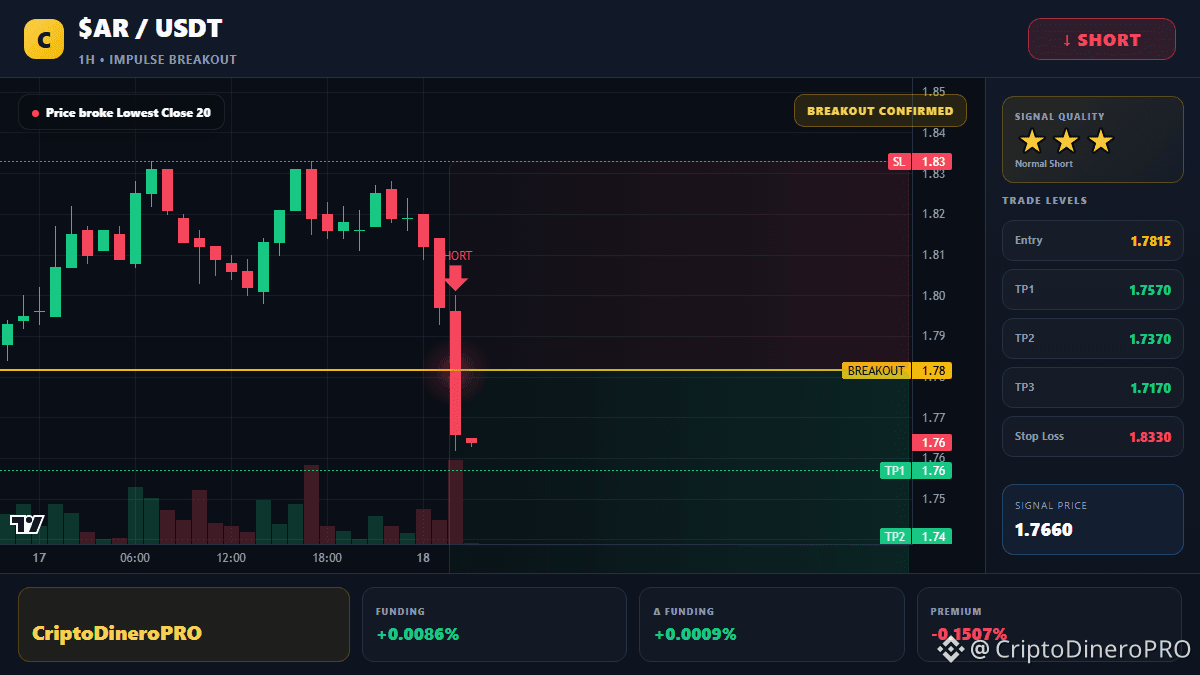Click the Signal Price 1.7660 card
The height and width of the screenshot is (675, 1200).
[x=1093, y=519]
